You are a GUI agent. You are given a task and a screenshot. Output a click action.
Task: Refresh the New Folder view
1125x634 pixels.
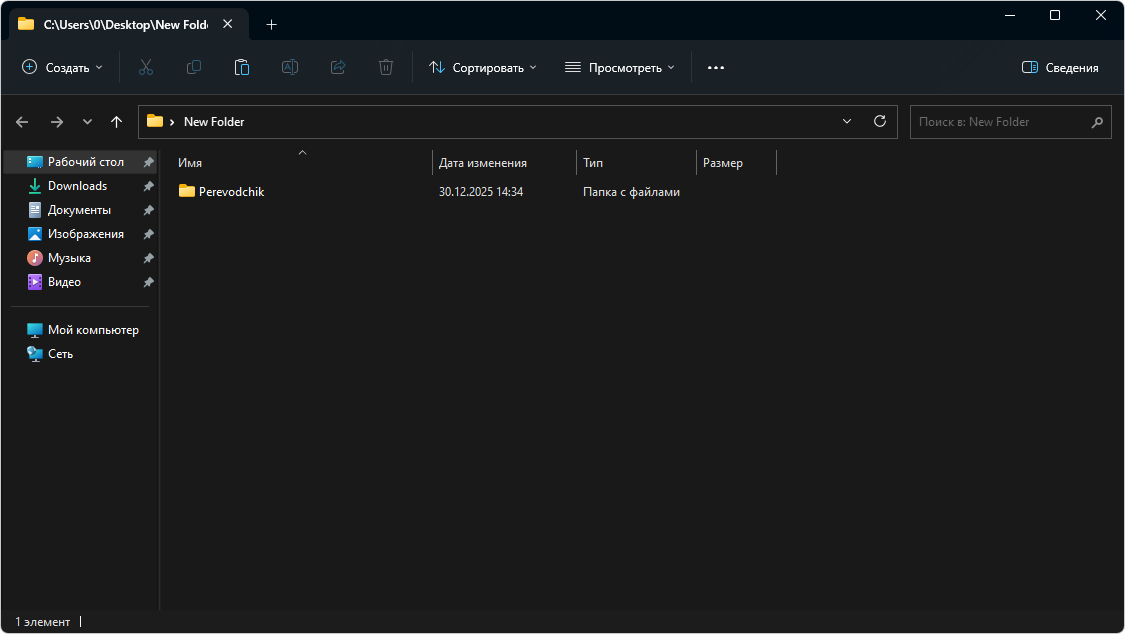click(x=880, y=121)
